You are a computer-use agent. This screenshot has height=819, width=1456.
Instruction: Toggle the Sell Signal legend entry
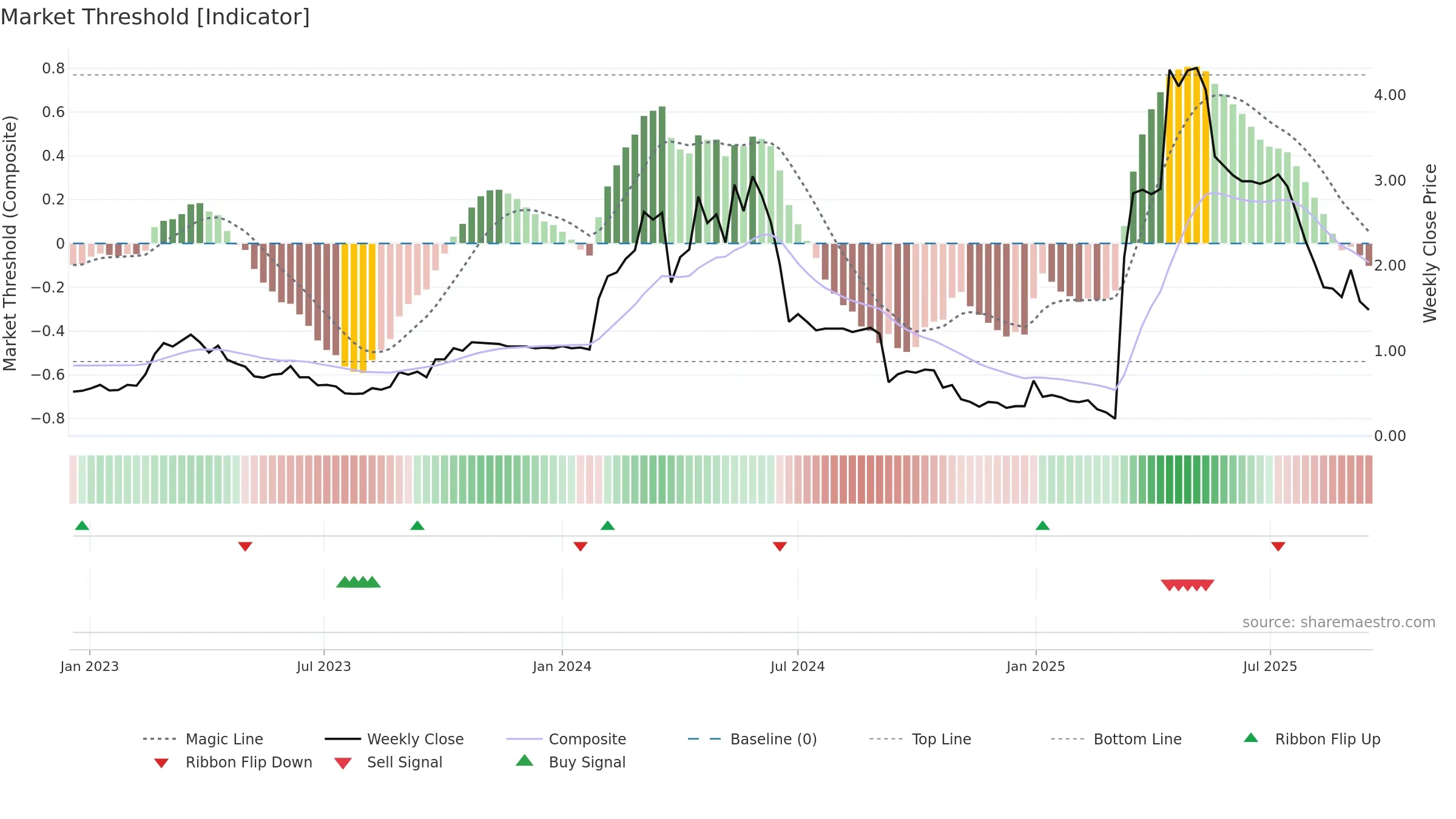point(388,762)
